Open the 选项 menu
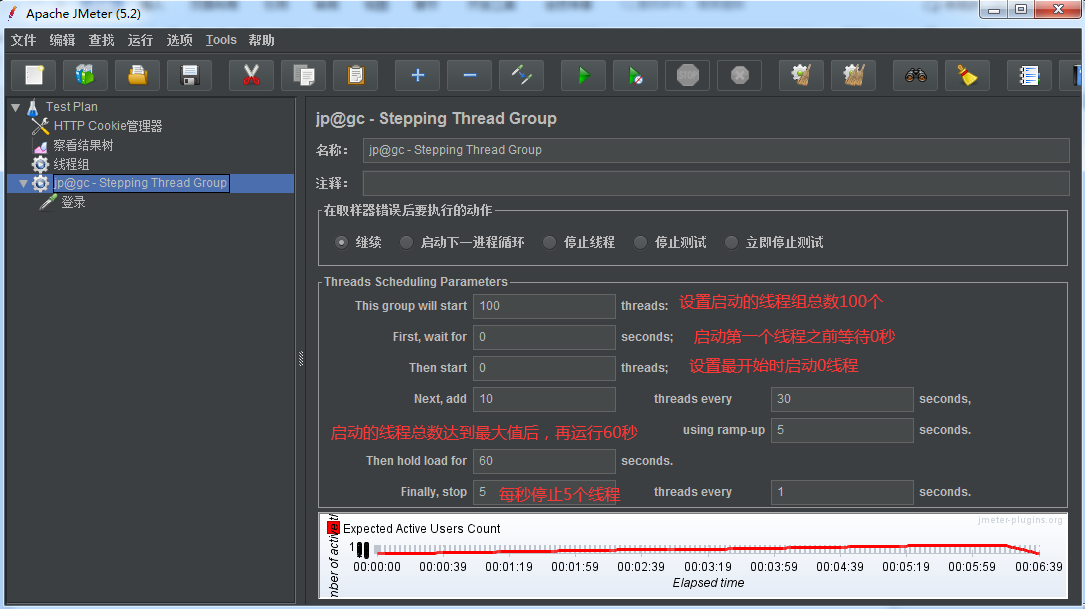The image size is (1085, 609). tap(179, 40)
